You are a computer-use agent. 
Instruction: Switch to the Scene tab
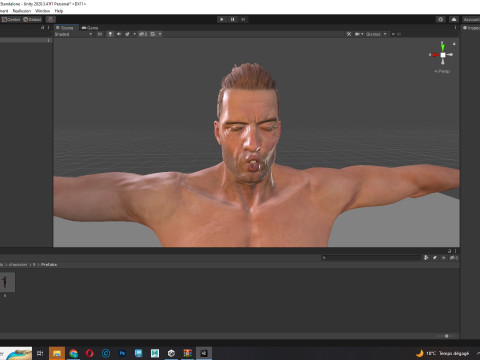[x=65, y=28]
